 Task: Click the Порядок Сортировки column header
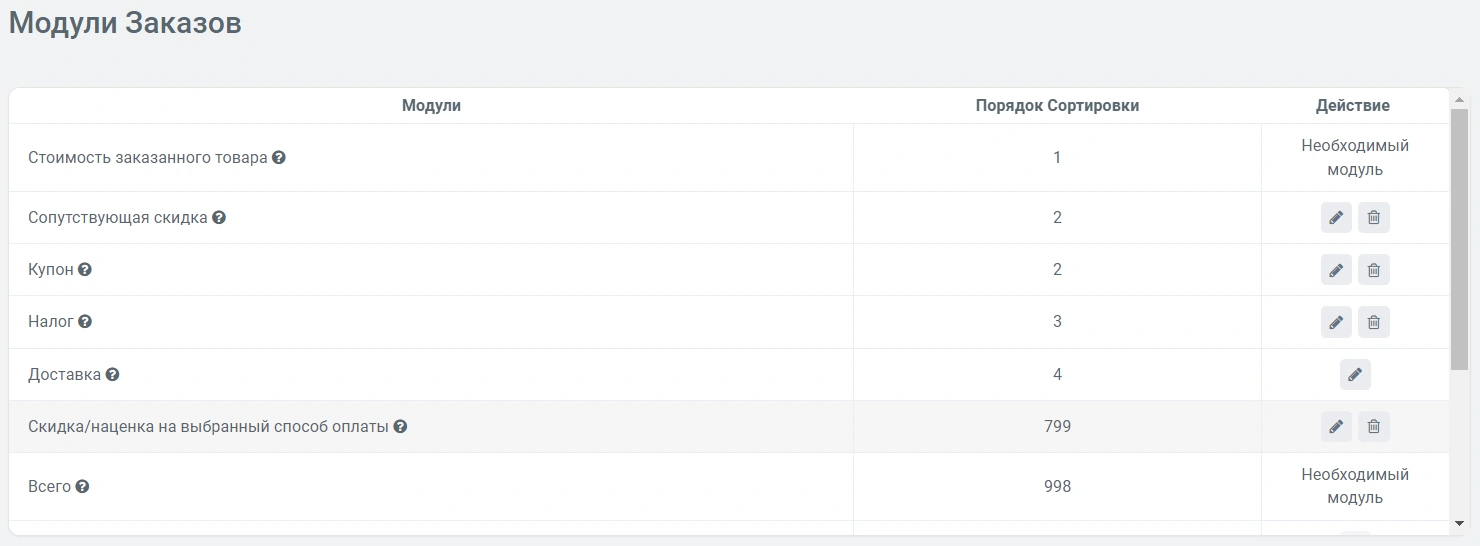point(1057,106)
